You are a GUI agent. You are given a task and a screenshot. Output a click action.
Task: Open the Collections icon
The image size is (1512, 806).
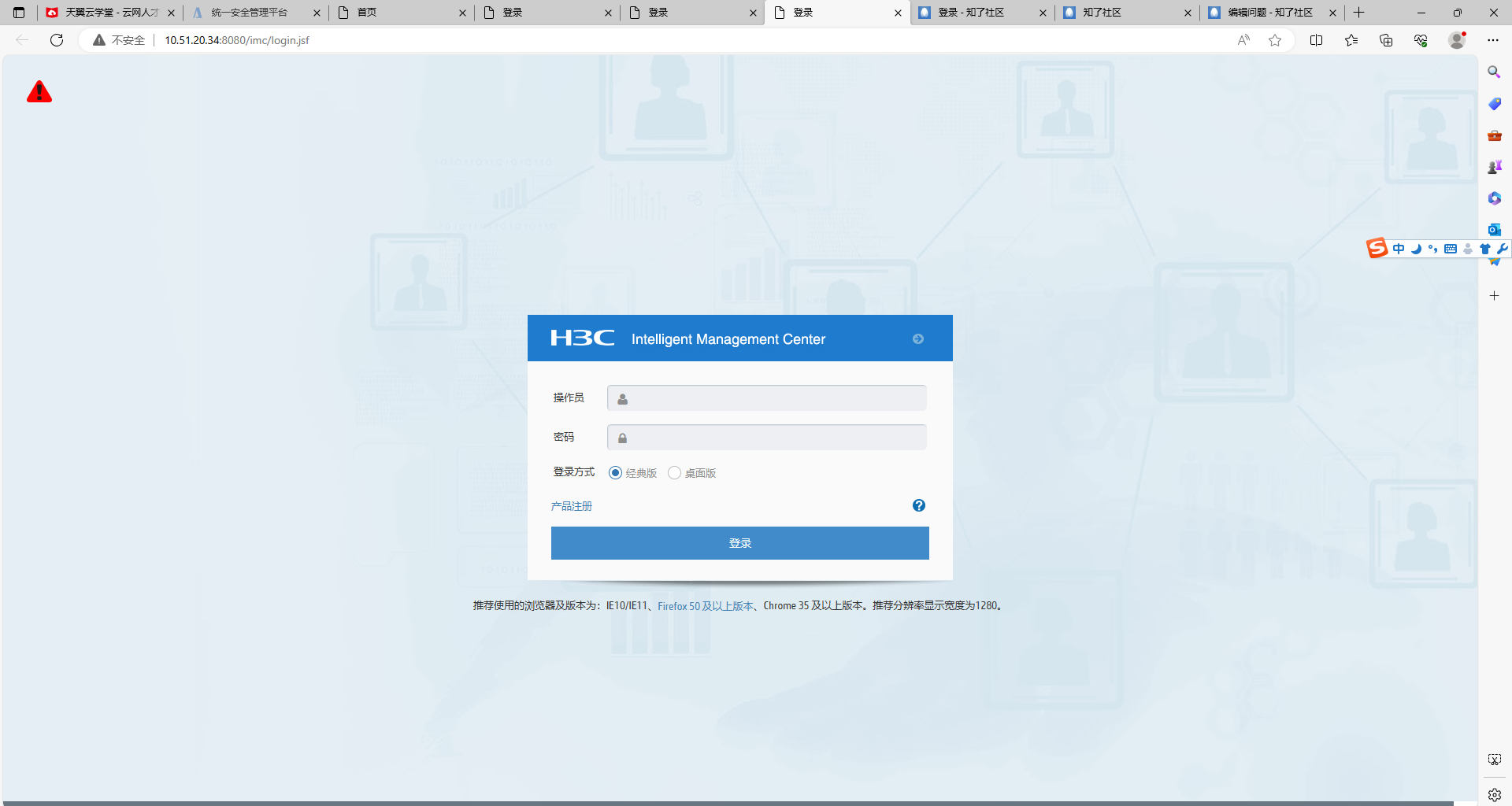tap(1386, 40)
